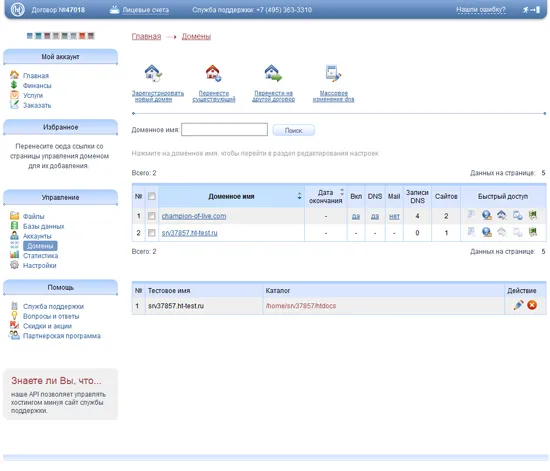Click the globe quick-access icon for srv37857.ht-test.ru domain row
Viewport: 550px width, 471px height.
pyautogui.click(x=487, y=232)
